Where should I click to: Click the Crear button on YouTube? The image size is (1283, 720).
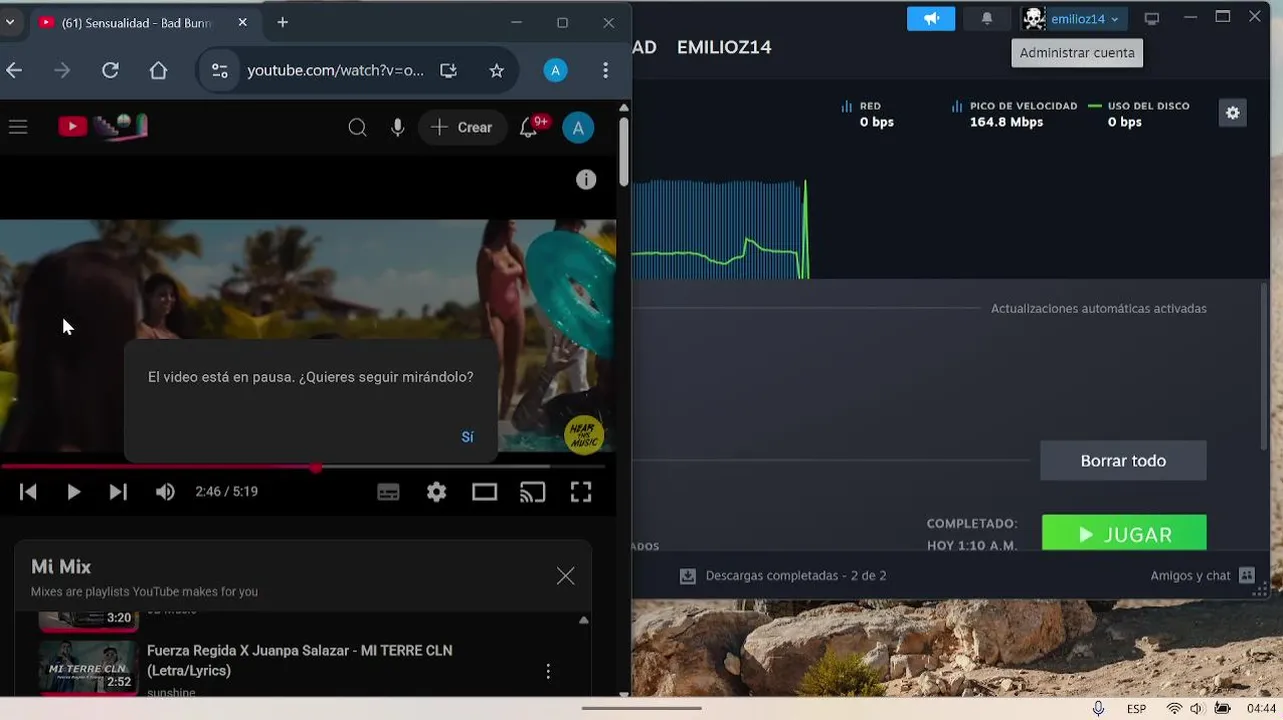(x=462, y=127)
